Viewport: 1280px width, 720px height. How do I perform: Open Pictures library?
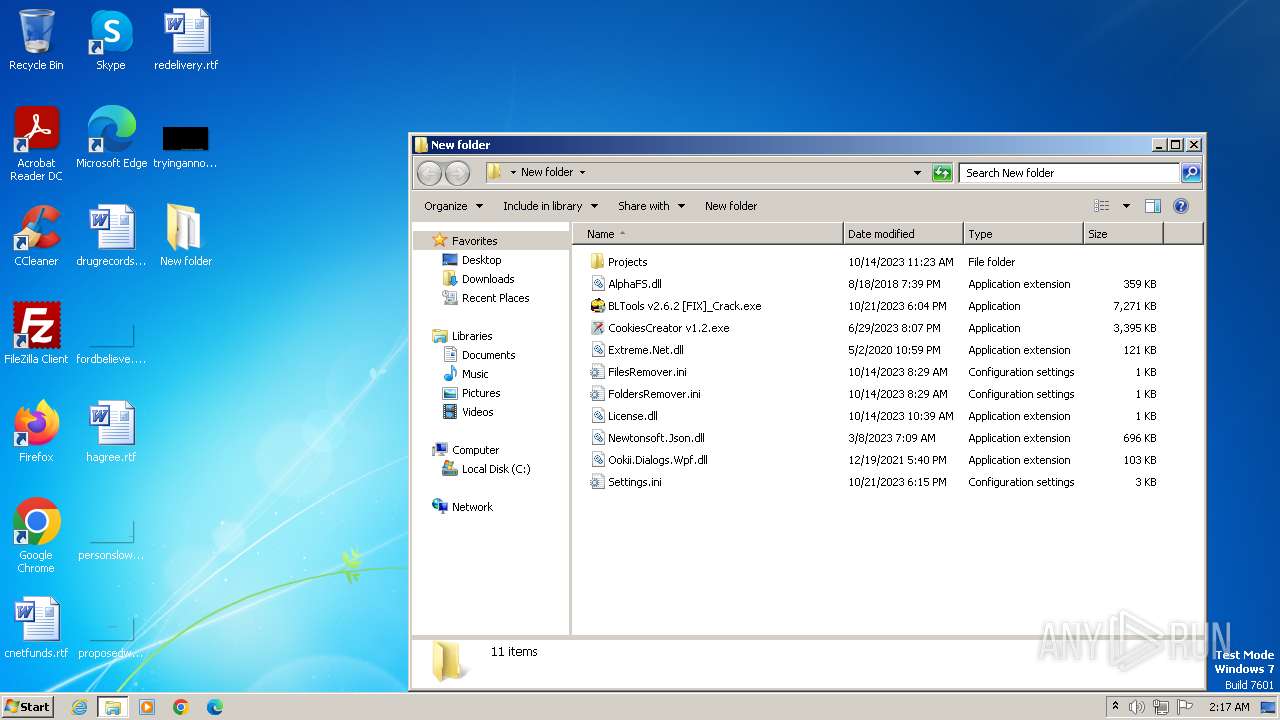(x=481, y=393)
